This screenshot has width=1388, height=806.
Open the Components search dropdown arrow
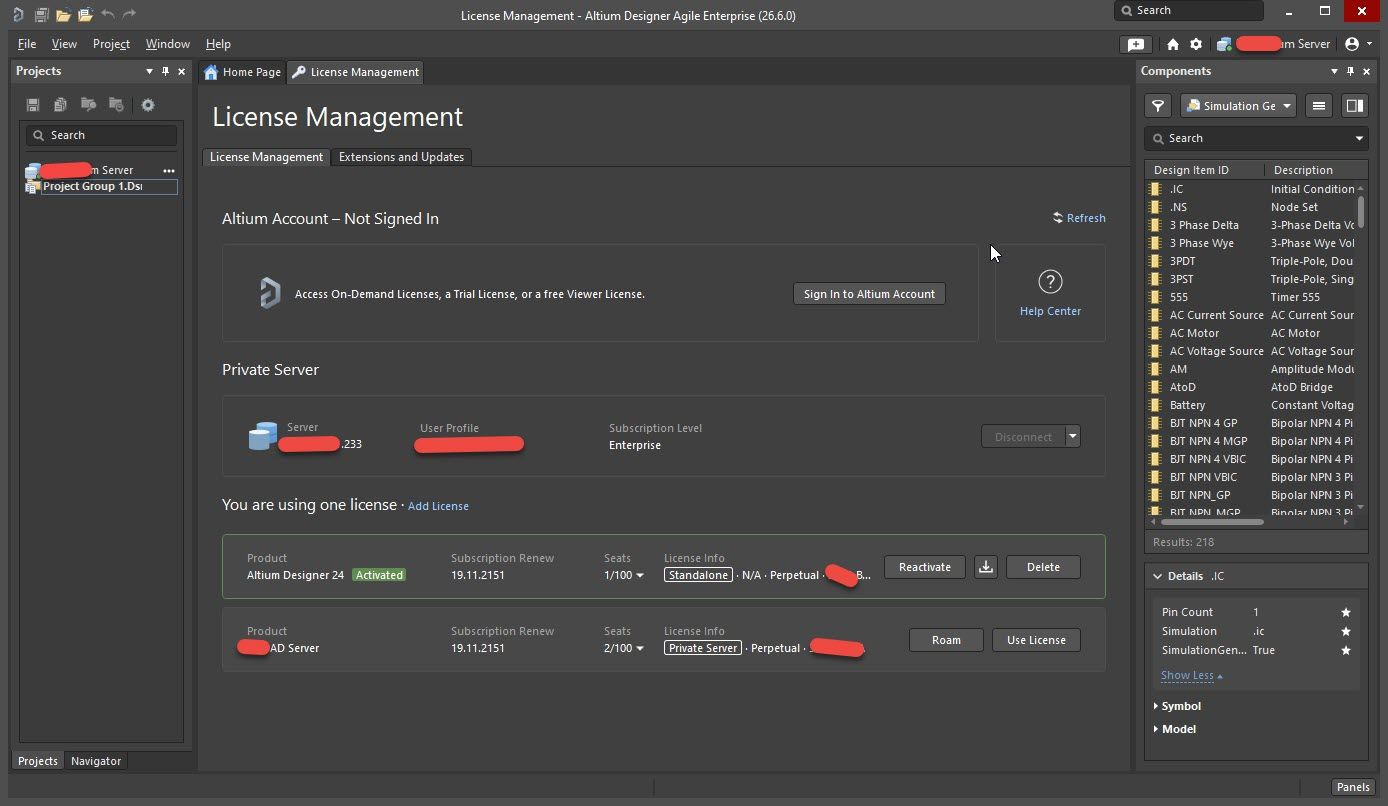(x=1359, y=138)
